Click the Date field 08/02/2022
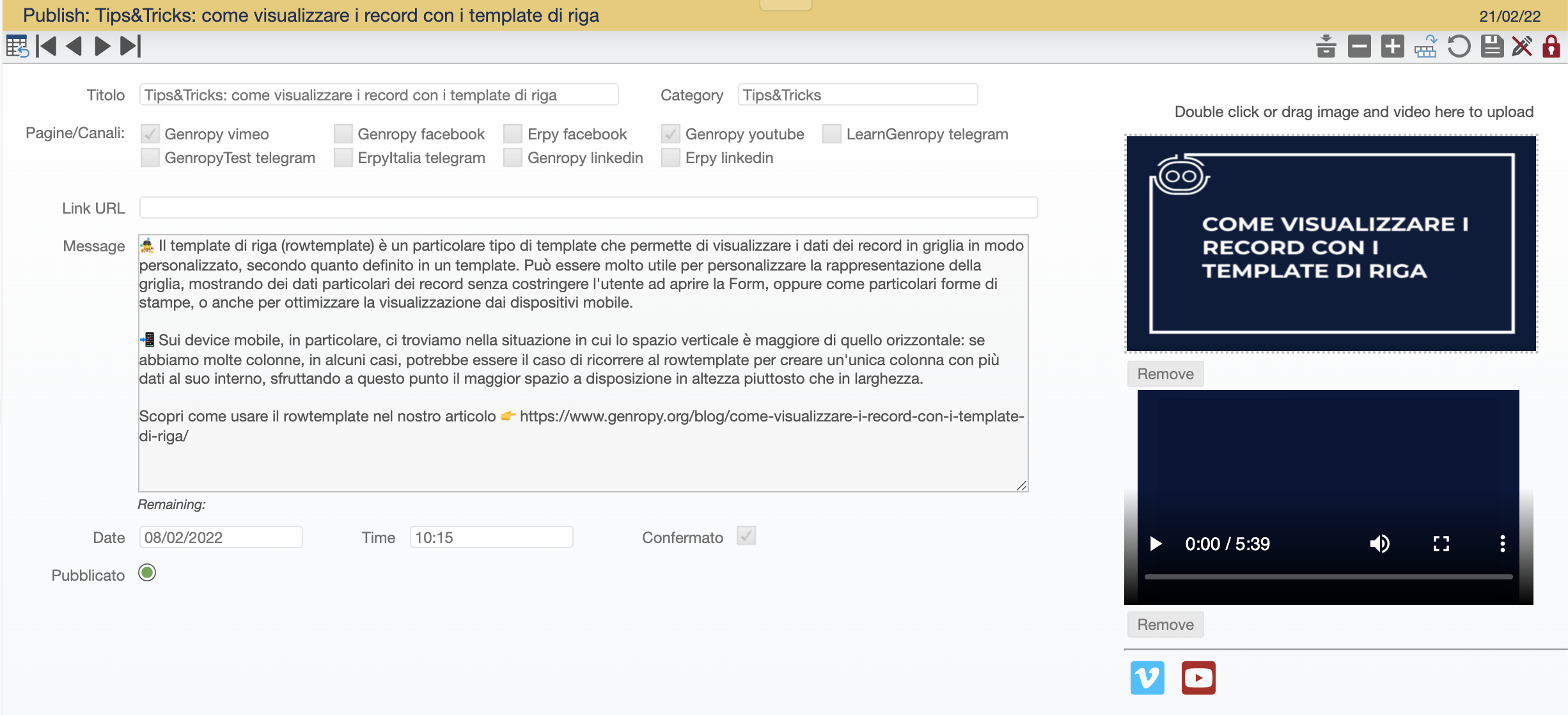The width and height of the screenshot is (1568, 715). [x=221, y=537]
